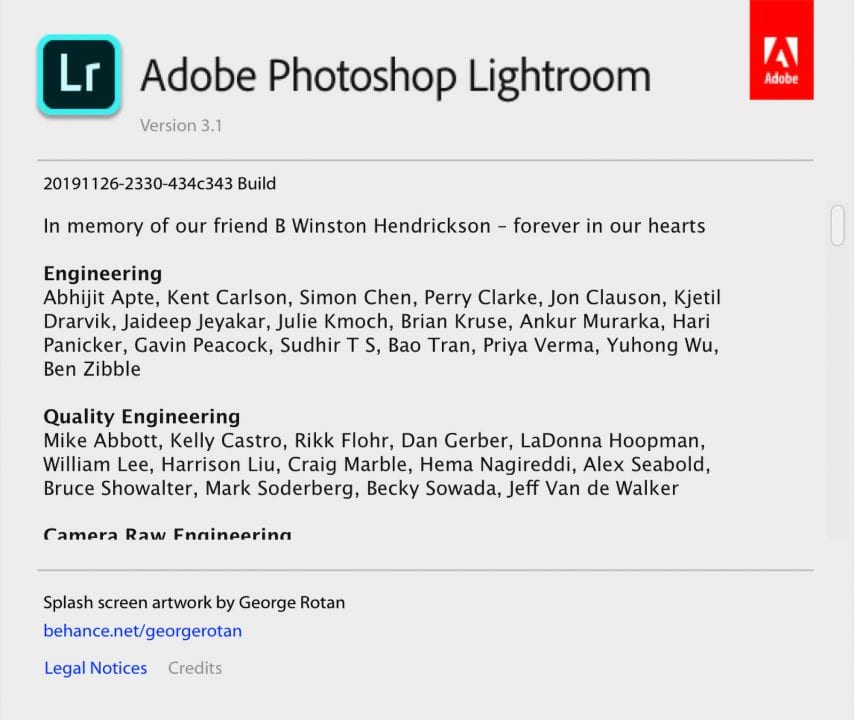The height and width of the screenshot is (720, 854).
Task: Click the Engineering section heading
Action: tap(102, 274)
